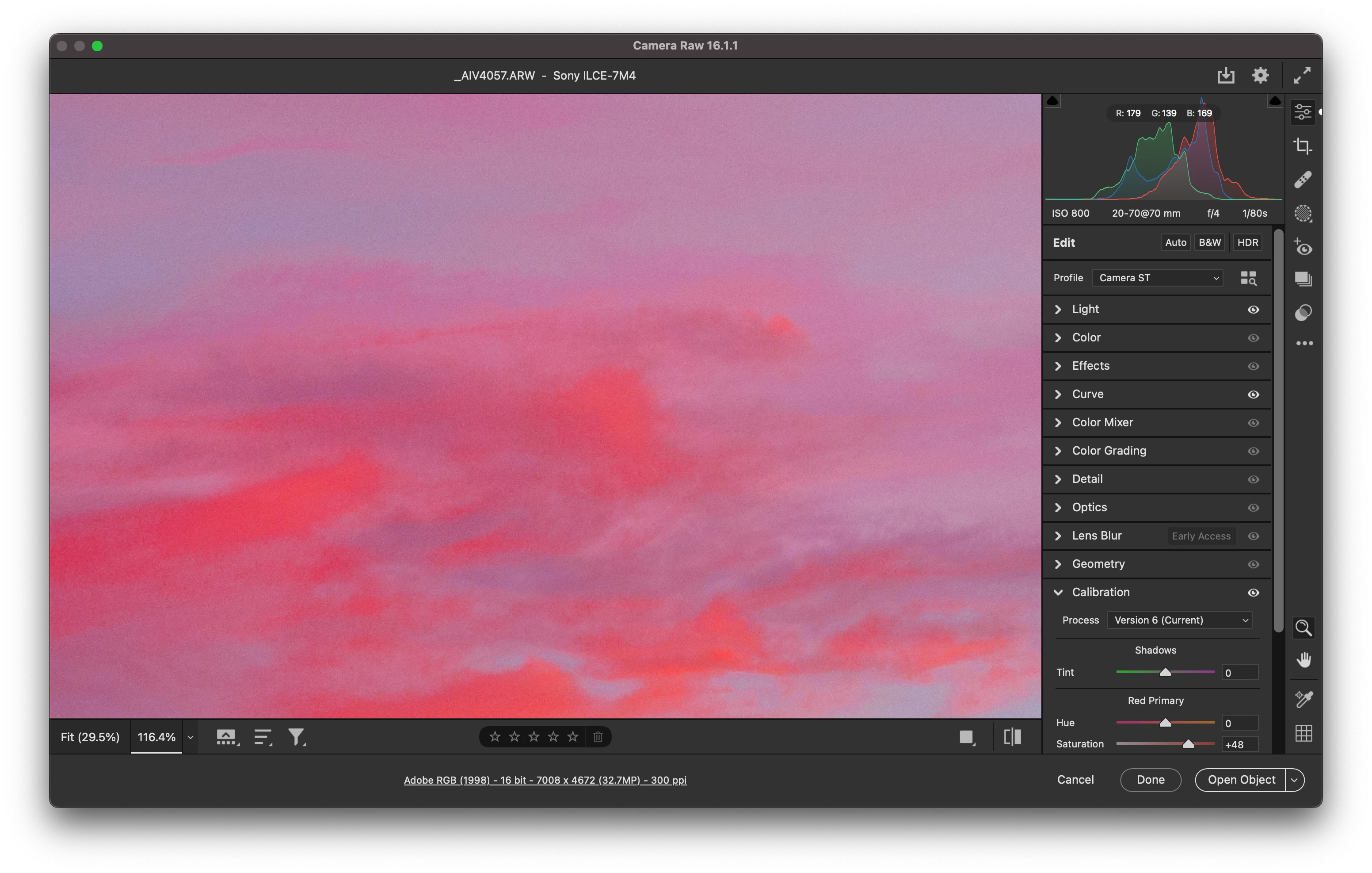Select the Red Eye removal tool
Image resolution: width=1372 pixels, height=873 pixels.
pyautogui.click(x=1303, y=248)
